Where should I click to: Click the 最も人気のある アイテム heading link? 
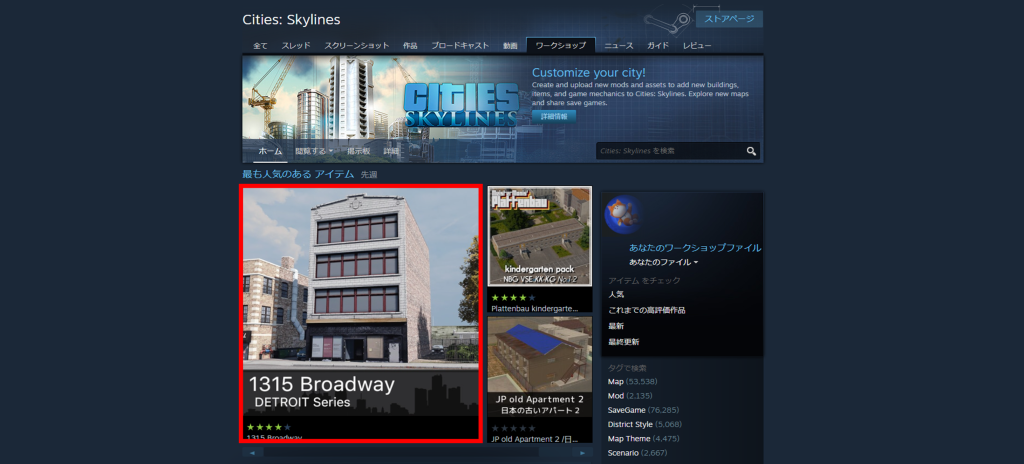[x=298, y=174]
